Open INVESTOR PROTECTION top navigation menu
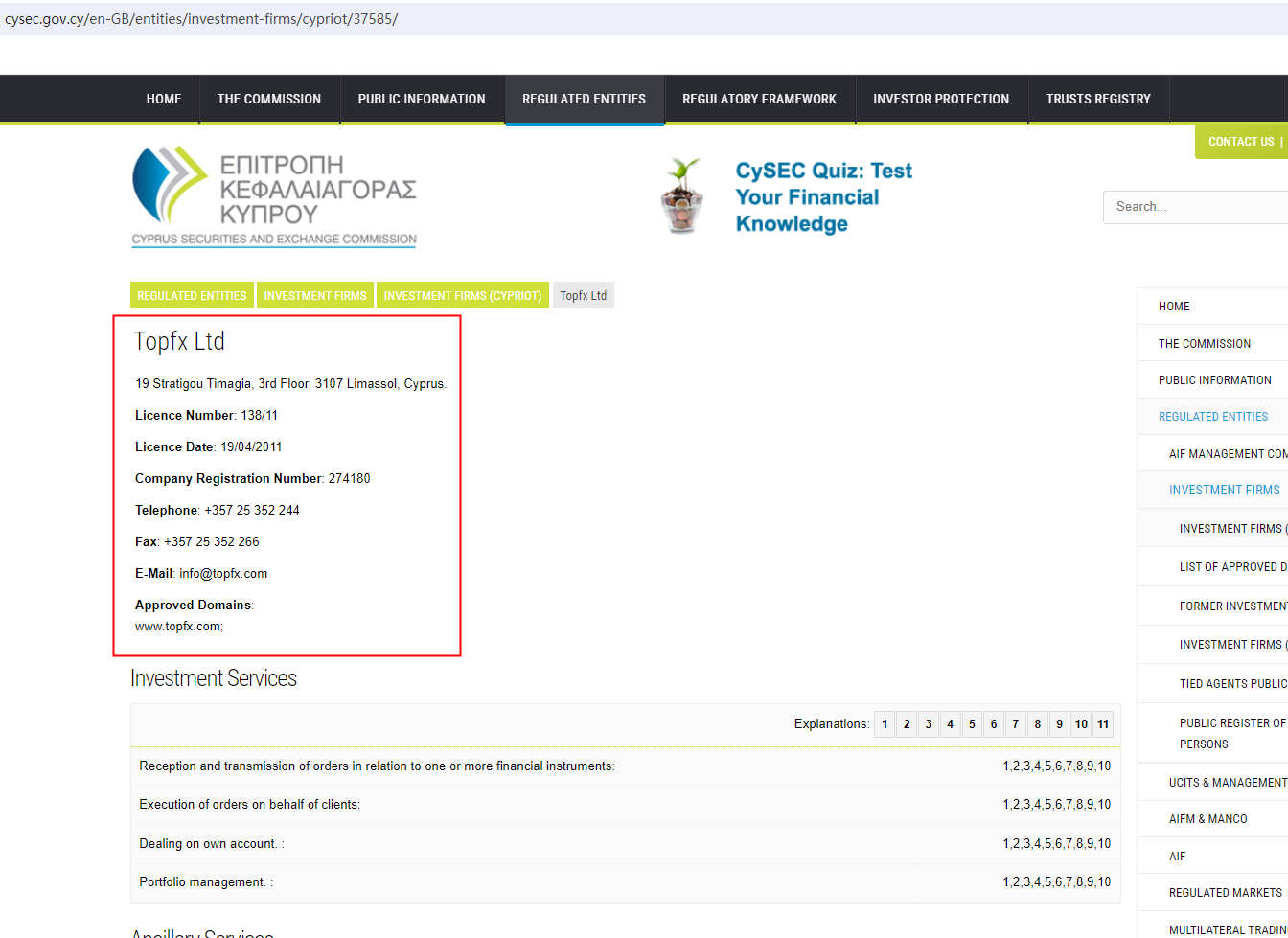 pos(941,99)
